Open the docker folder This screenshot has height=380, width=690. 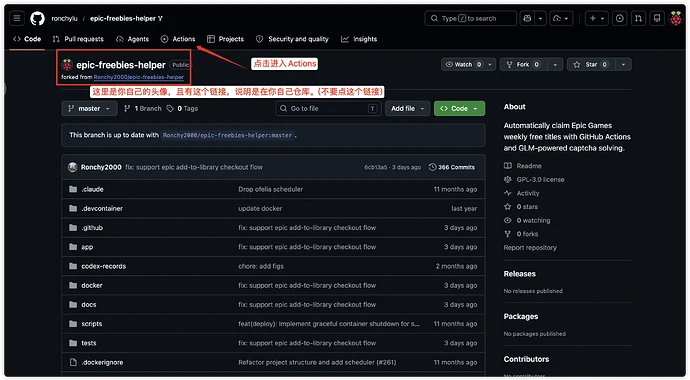[x=92, y=285]
